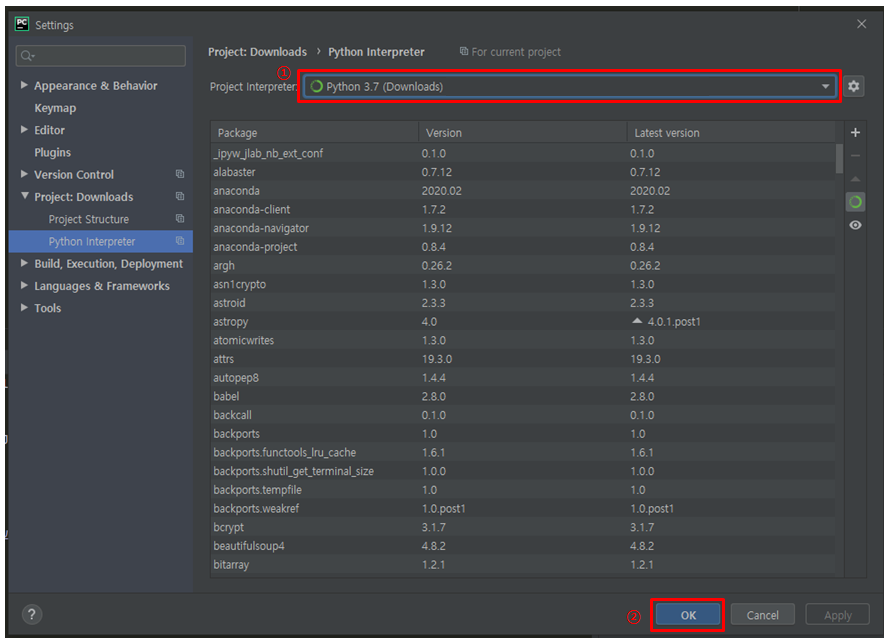Screen dimensions: 891x643
Task: Select the autopep8 package row
Action: tap(523, 378)
